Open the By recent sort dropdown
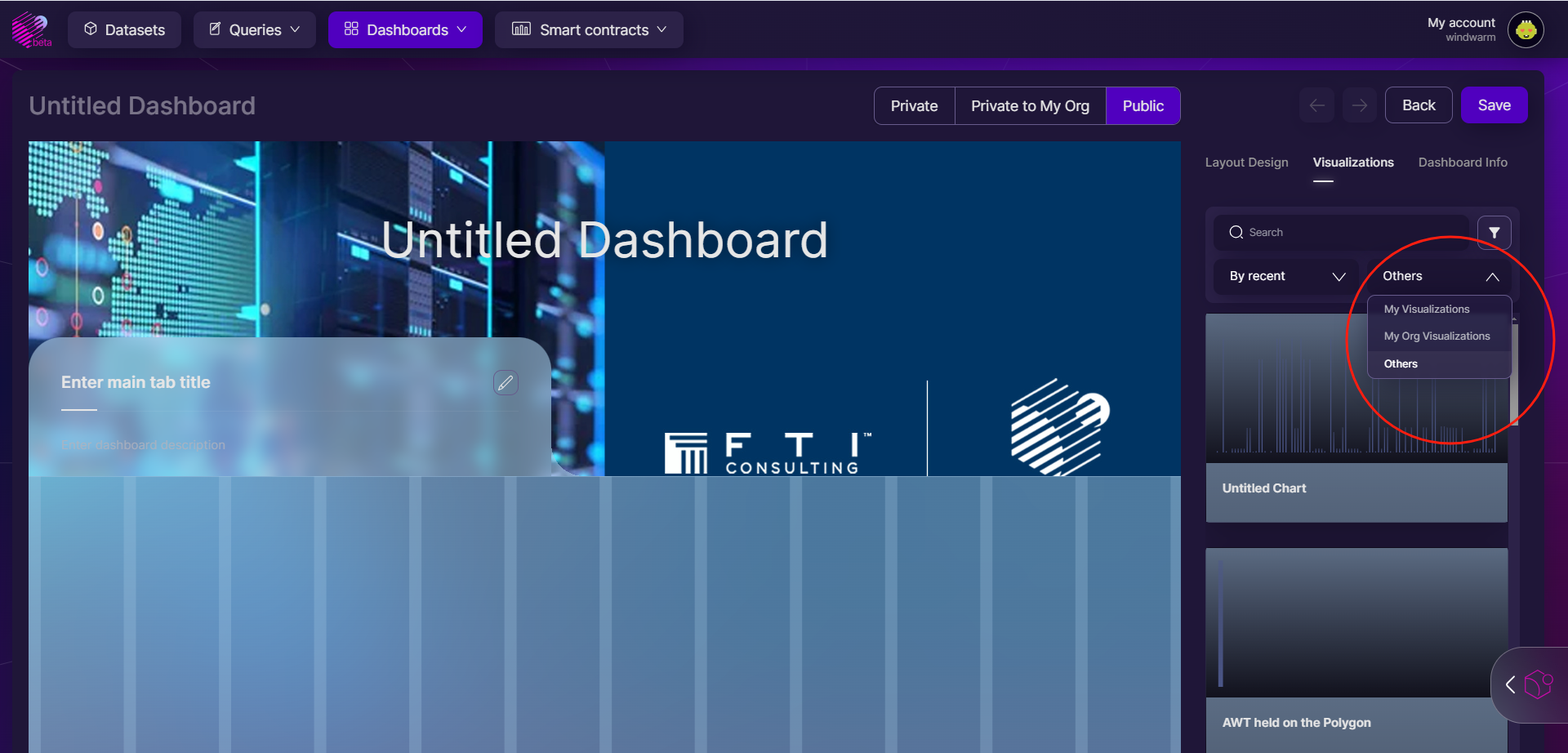 pyautogui.click(x=1285, y=276)
